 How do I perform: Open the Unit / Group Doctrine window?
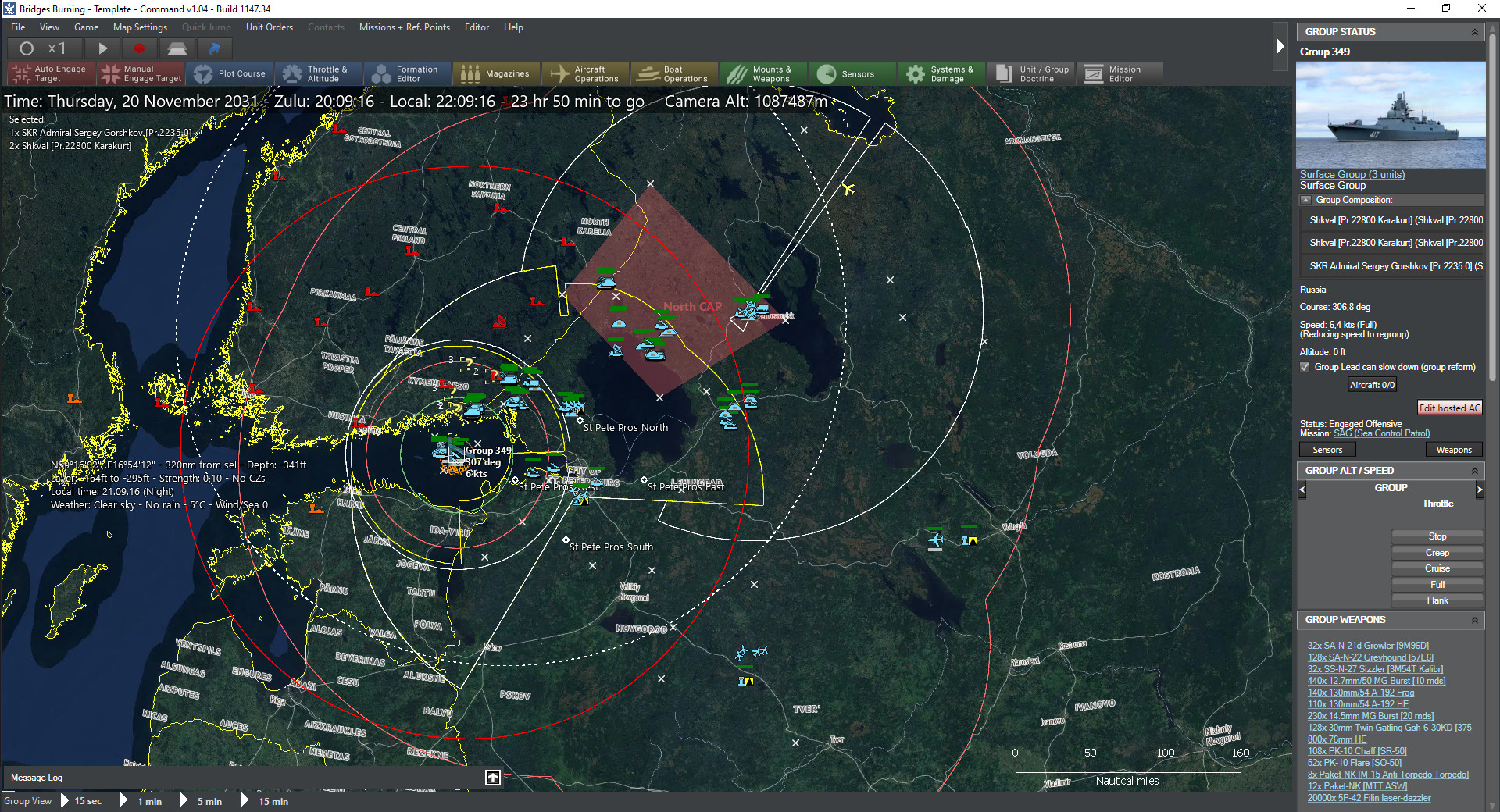click(1031, 74)
